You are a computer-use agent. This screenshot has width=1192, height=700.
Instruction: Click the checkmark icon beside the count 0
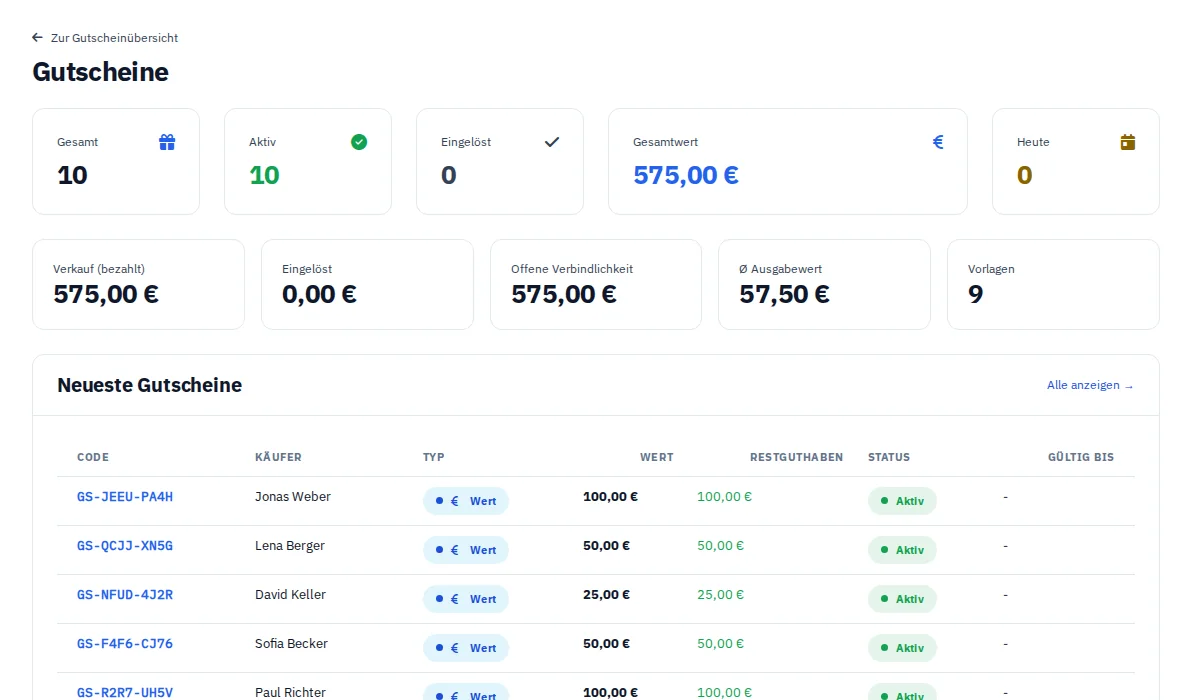552,142
